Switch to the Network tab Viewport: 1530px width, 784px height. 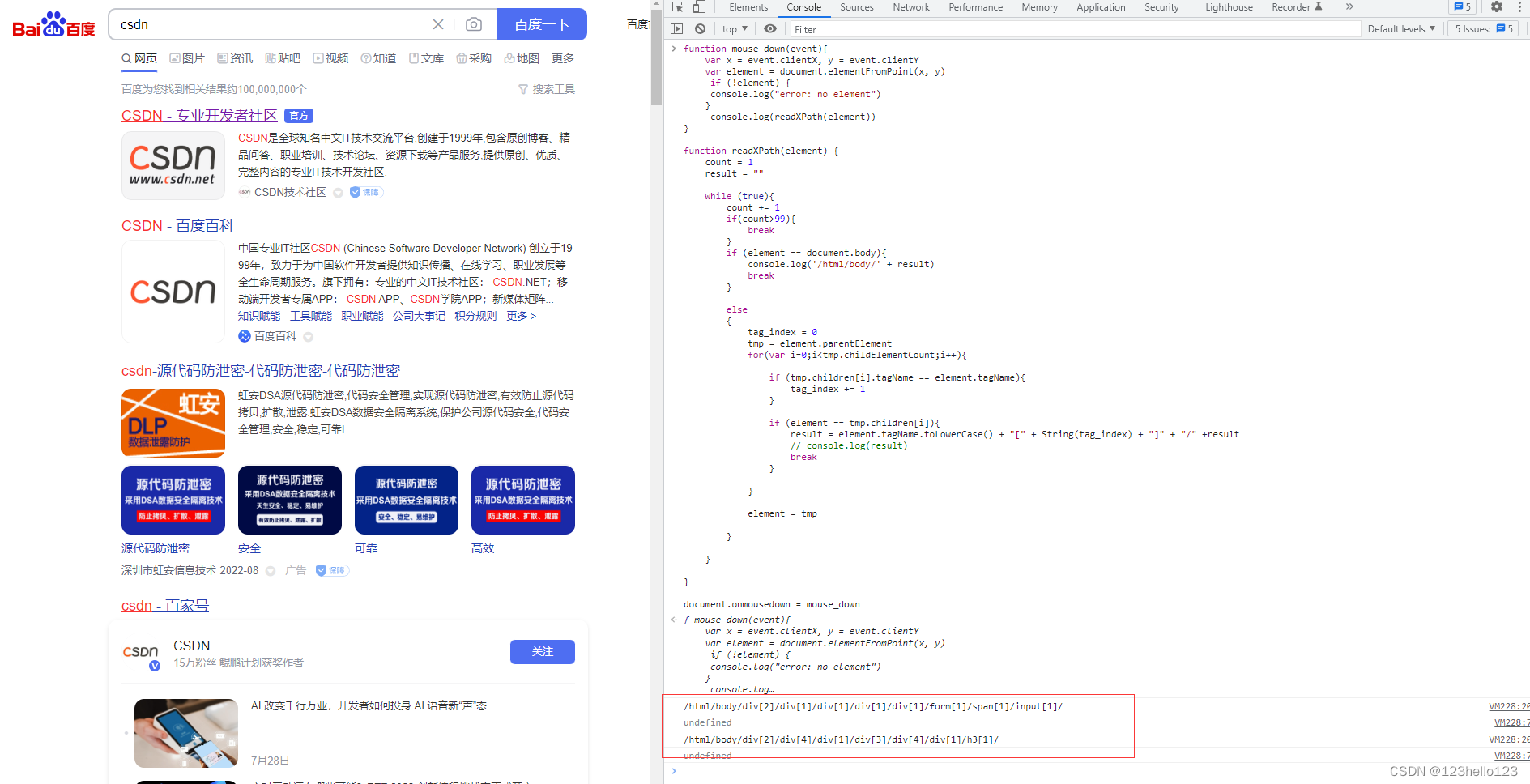pos(911,6)
